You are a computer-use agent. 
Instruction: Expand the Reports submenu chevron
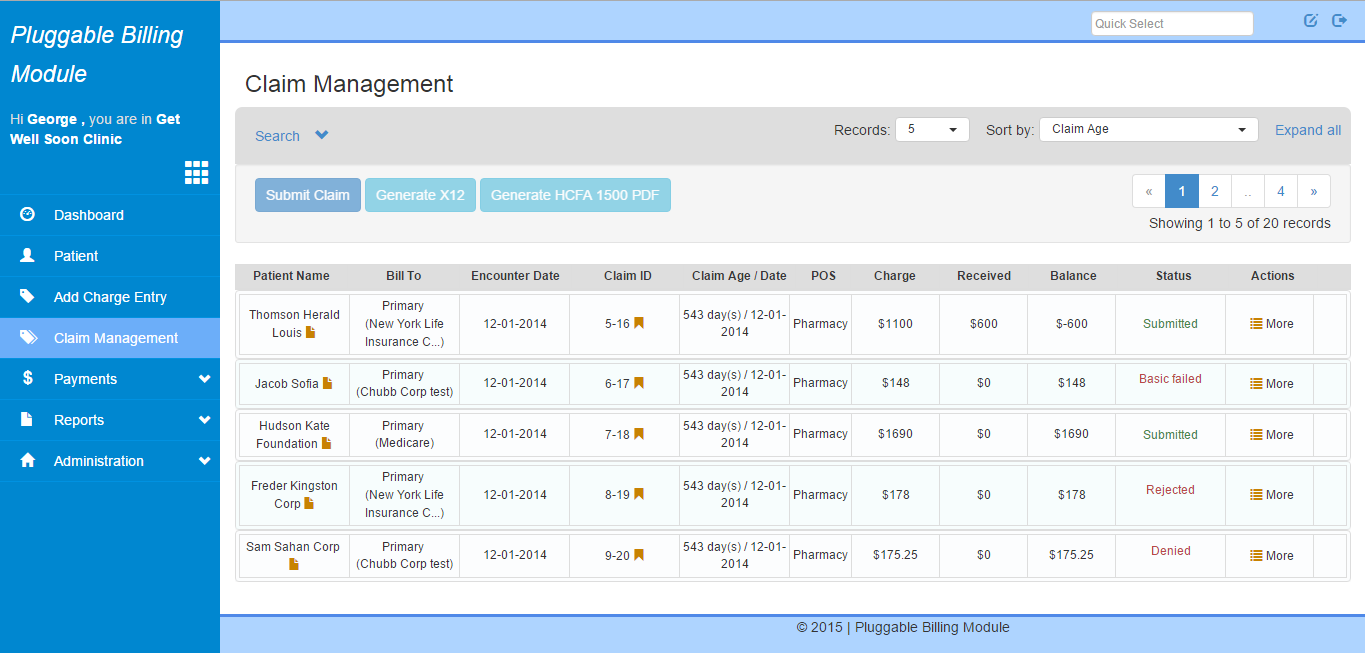tap(205, 420)
